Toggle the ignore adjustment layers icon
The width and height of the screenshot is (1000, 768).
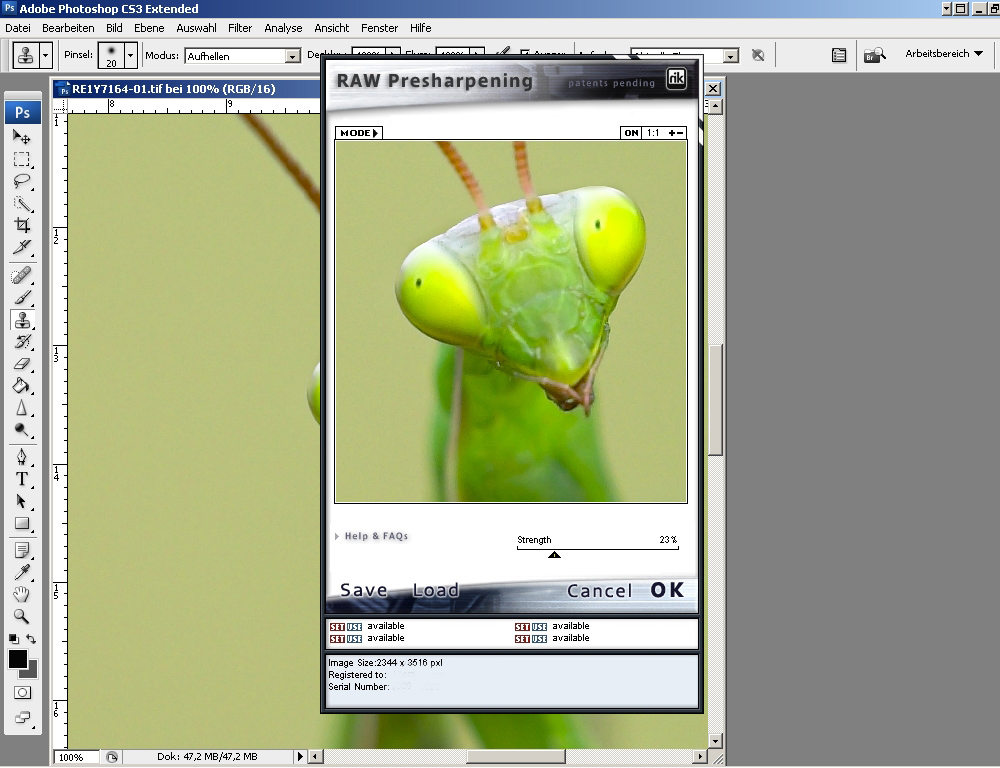coord(758,55)
